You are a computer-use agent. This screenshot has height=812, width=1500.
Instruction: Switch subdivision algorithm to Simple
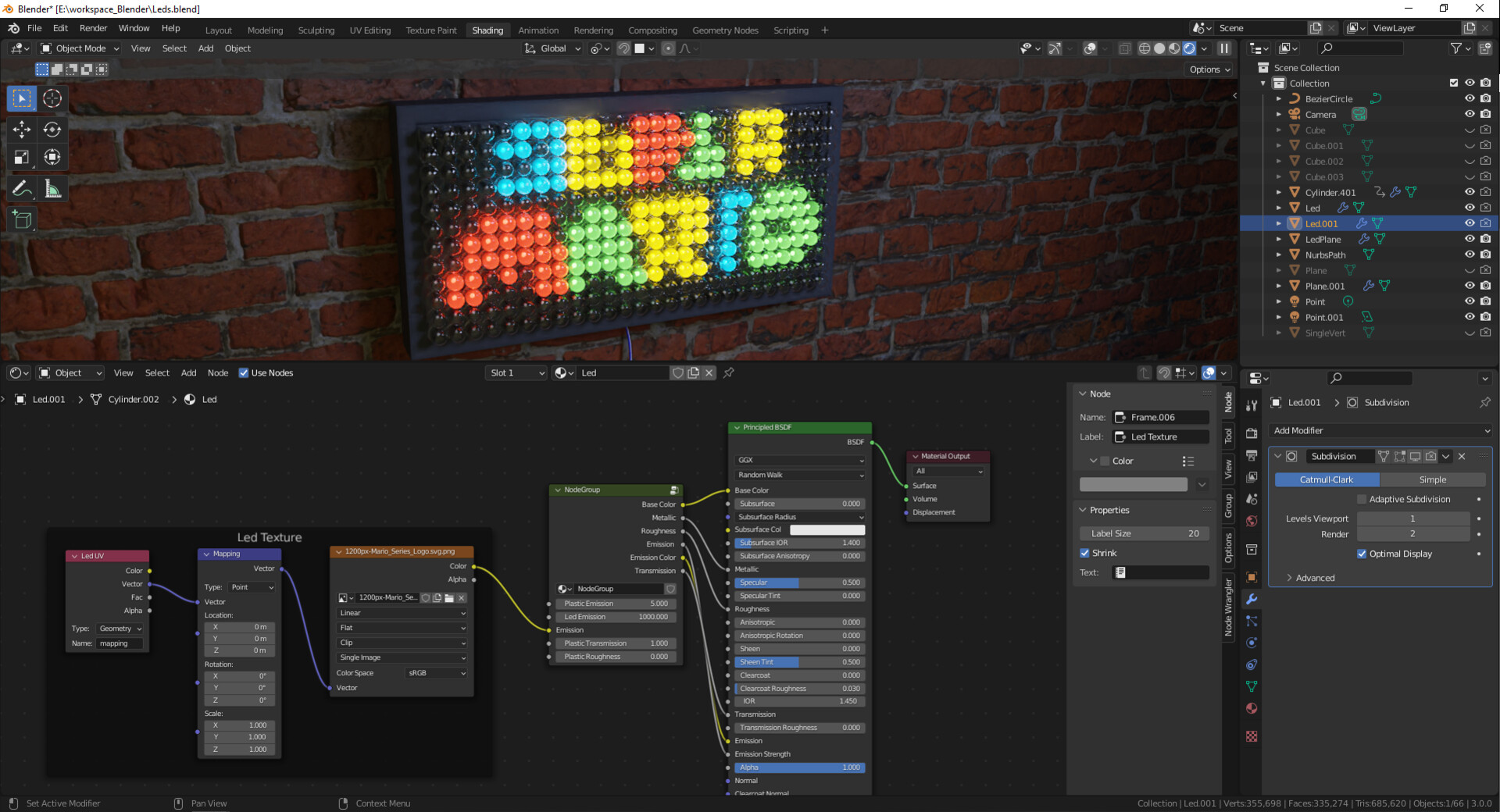pyautogui.click(x=1434, y=479)
